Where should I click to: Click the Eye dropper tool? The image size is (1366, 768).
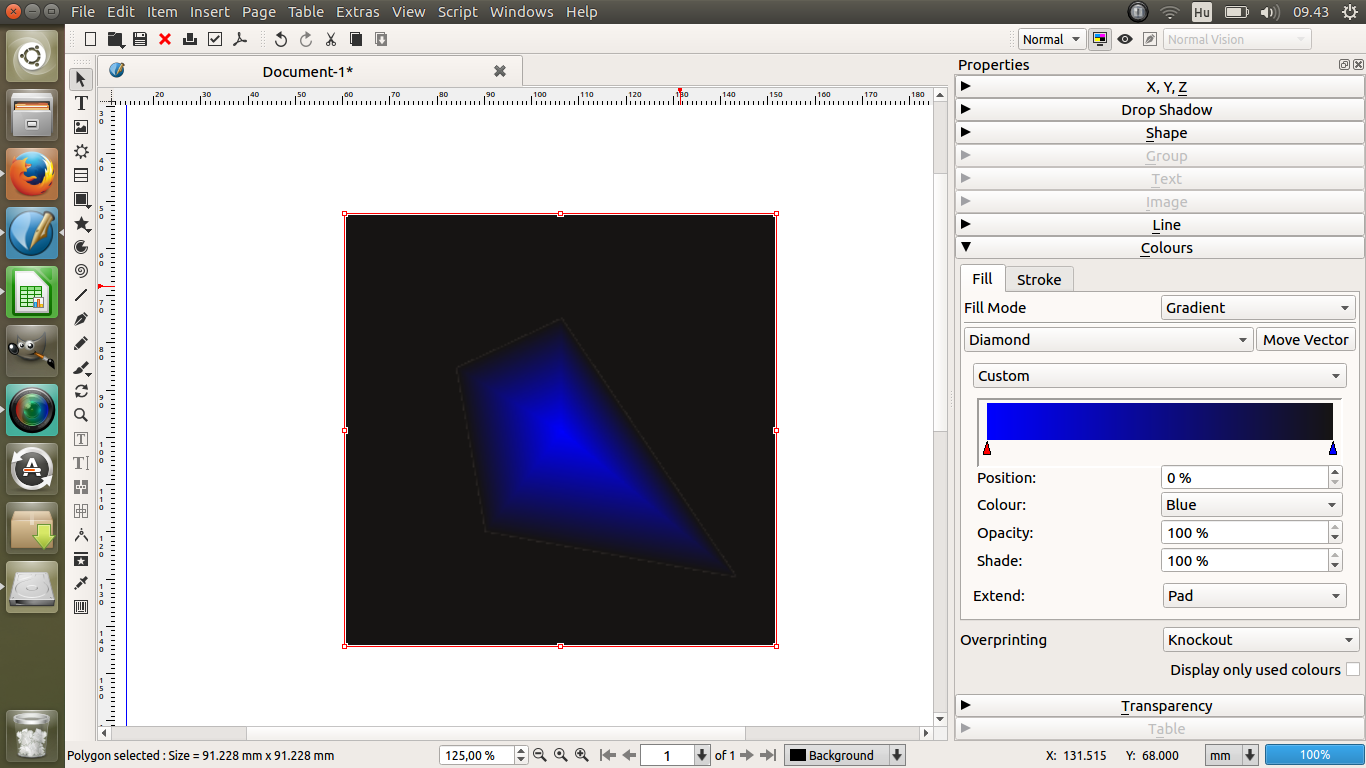[x=81, y=583]
